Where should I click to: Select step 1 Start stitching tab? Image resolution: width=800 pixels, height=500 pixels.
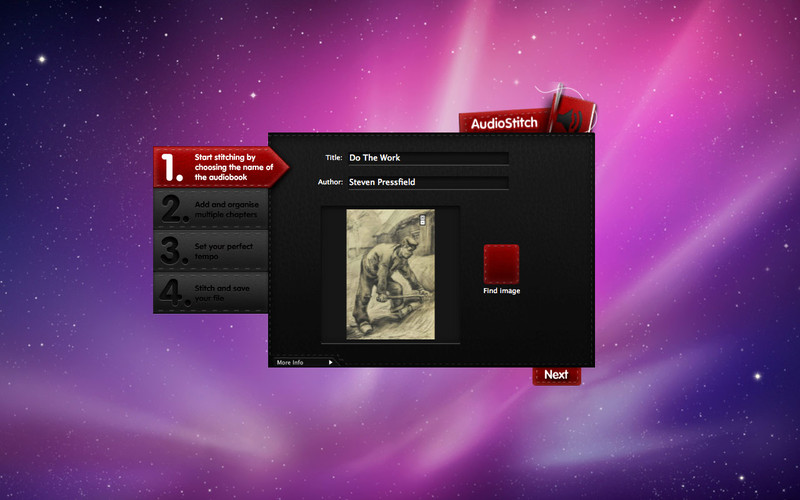coord(220,167)
